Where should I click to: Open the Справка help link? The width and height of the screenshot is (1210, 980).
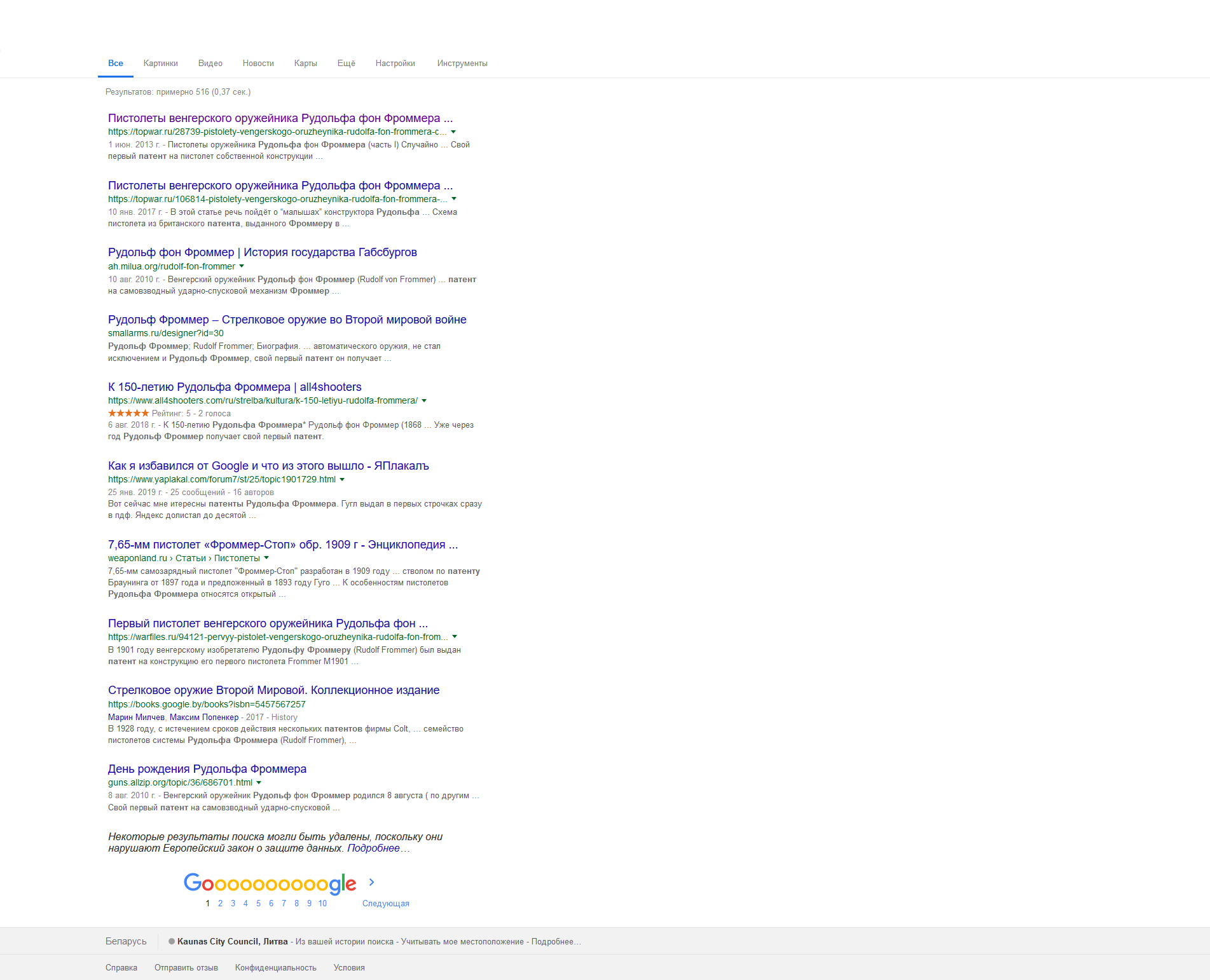121,968
